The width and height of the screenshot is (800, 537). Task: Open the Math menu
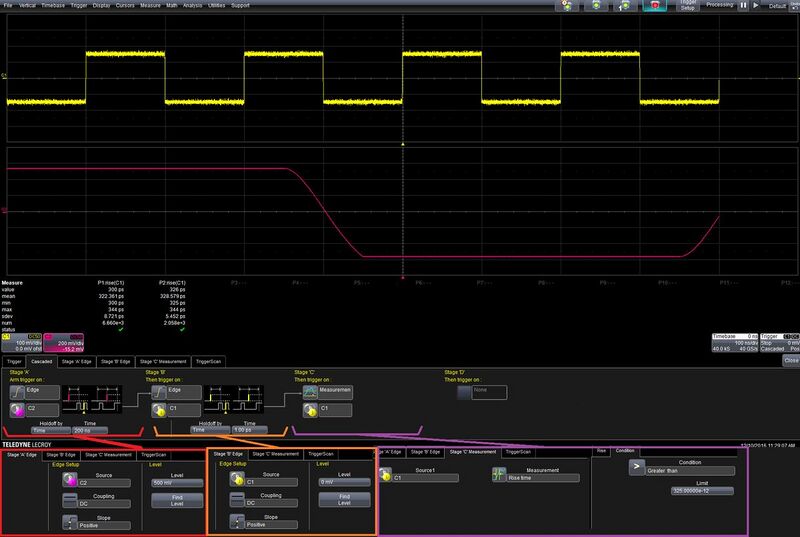(x=171, y=5)
